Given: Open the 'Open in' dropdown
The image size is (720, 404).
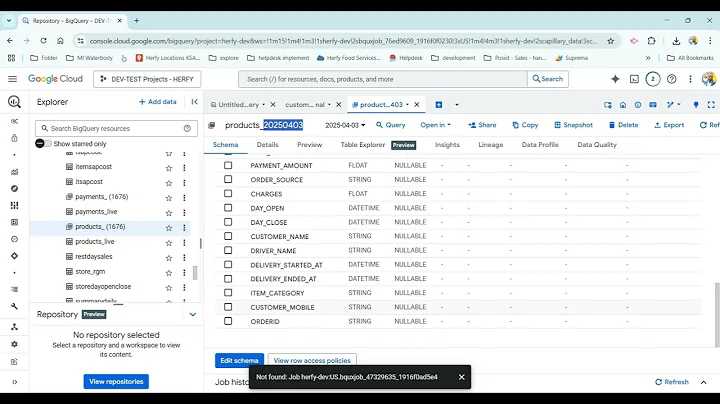Looking at the screenshot, I should pos(435,125).
